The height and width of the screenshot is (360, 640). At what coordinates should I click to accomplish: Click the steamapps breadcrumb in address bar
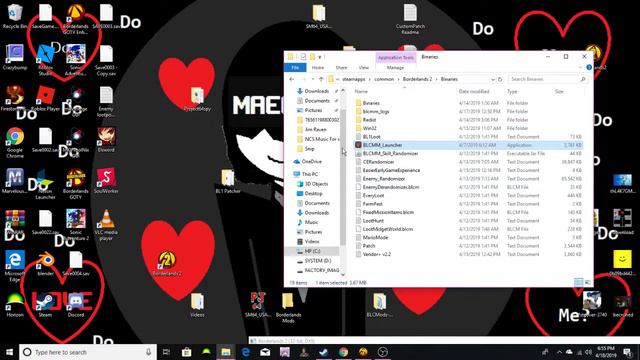coord(354,79)
